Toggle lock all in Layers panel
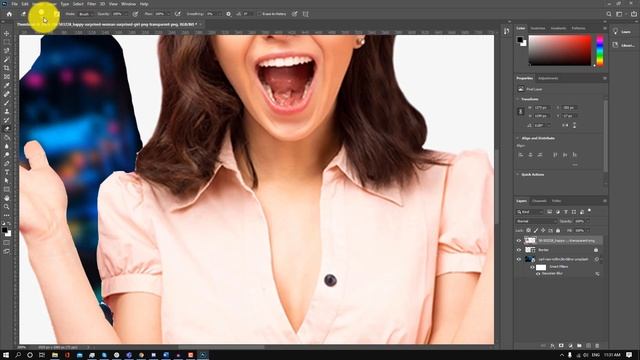Image resolution: width=640 pixels, height=360 pixels. pyautogui.click(x=558, y=231)
